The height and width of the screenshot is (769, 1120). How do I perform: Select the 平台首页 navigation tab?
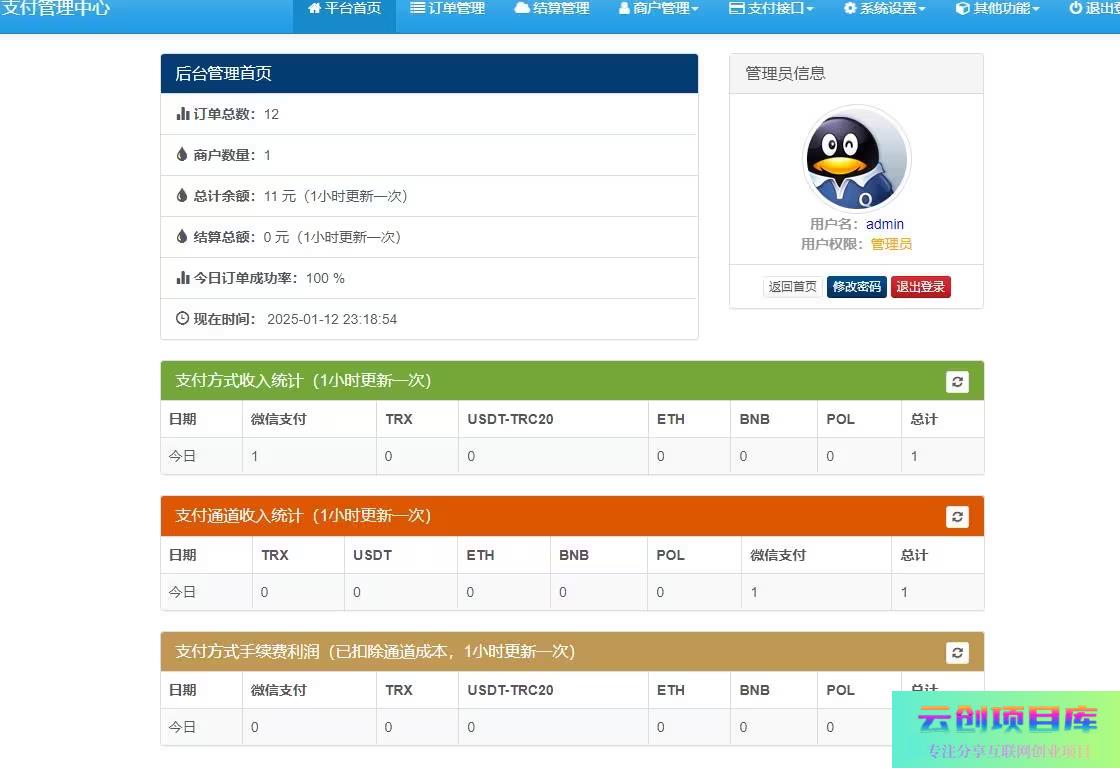[344, 9]
